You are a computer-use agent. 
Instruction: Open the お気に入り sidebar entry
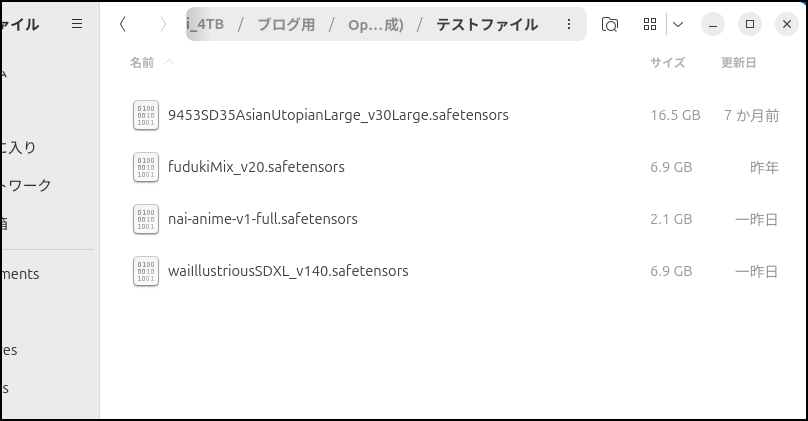20,147
